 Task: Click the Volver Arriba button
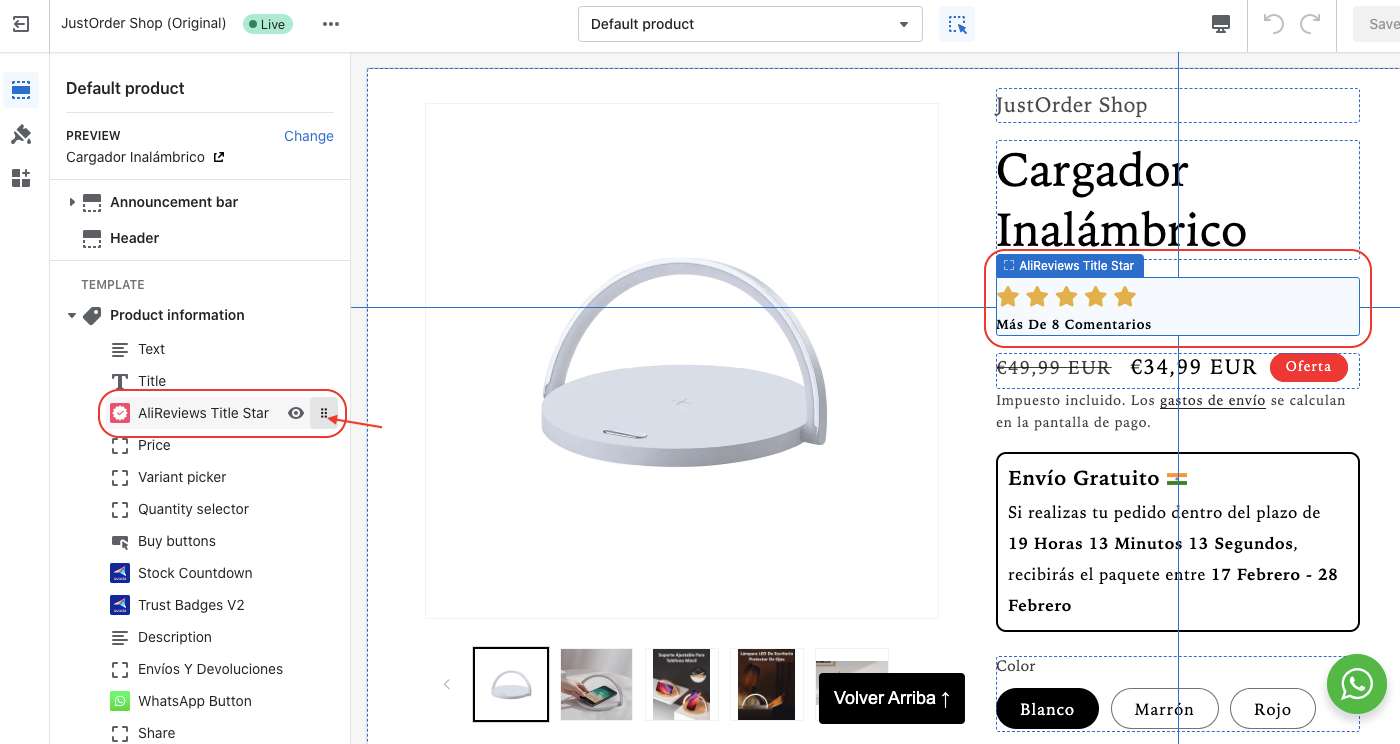(891, 698)
